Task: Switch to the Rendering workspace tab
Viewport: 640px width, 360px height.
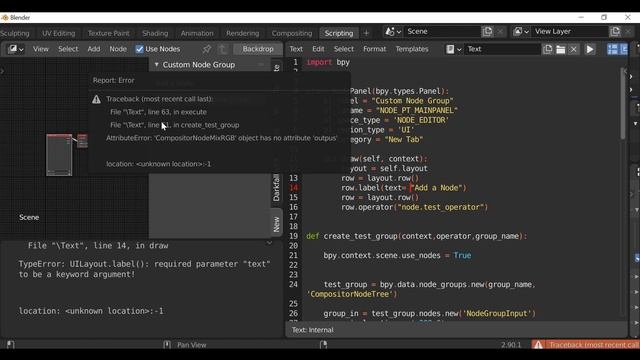Action: coord(242,33)
